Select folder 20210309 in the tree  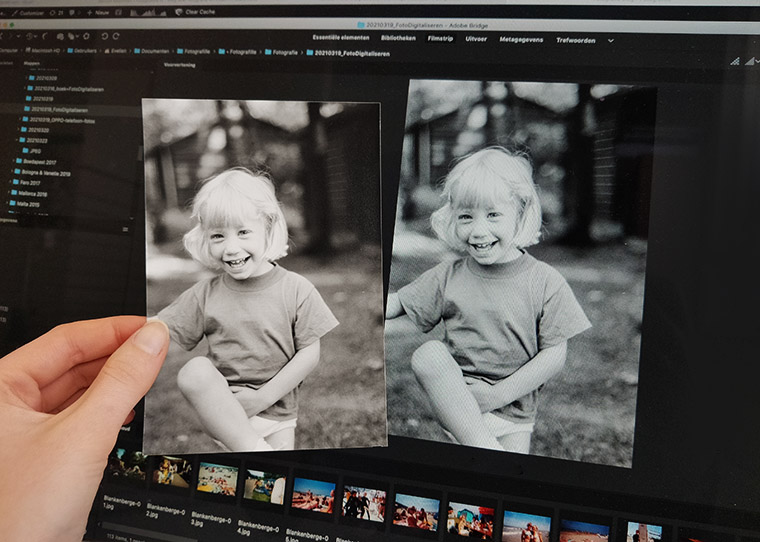click(43, 78)
